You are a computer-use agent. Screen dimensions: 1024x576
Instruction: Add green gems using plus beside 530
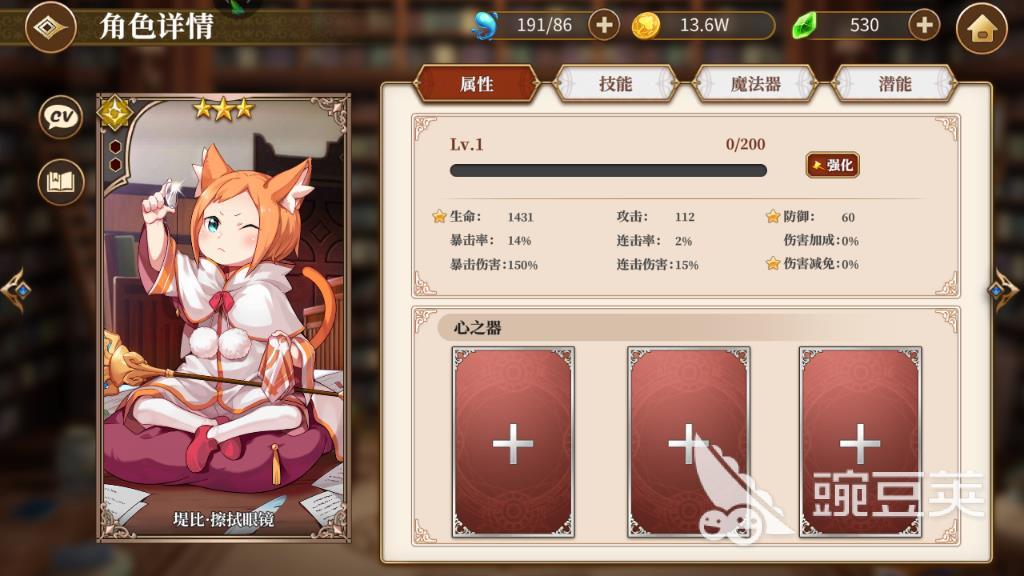point(924,25)
